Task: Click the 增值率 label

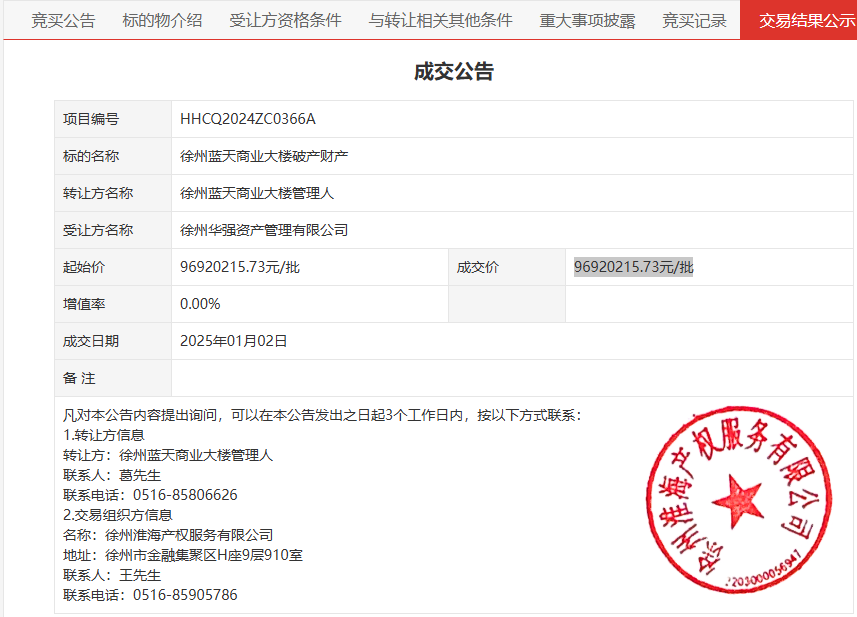Action: click(x=84, y=304)
